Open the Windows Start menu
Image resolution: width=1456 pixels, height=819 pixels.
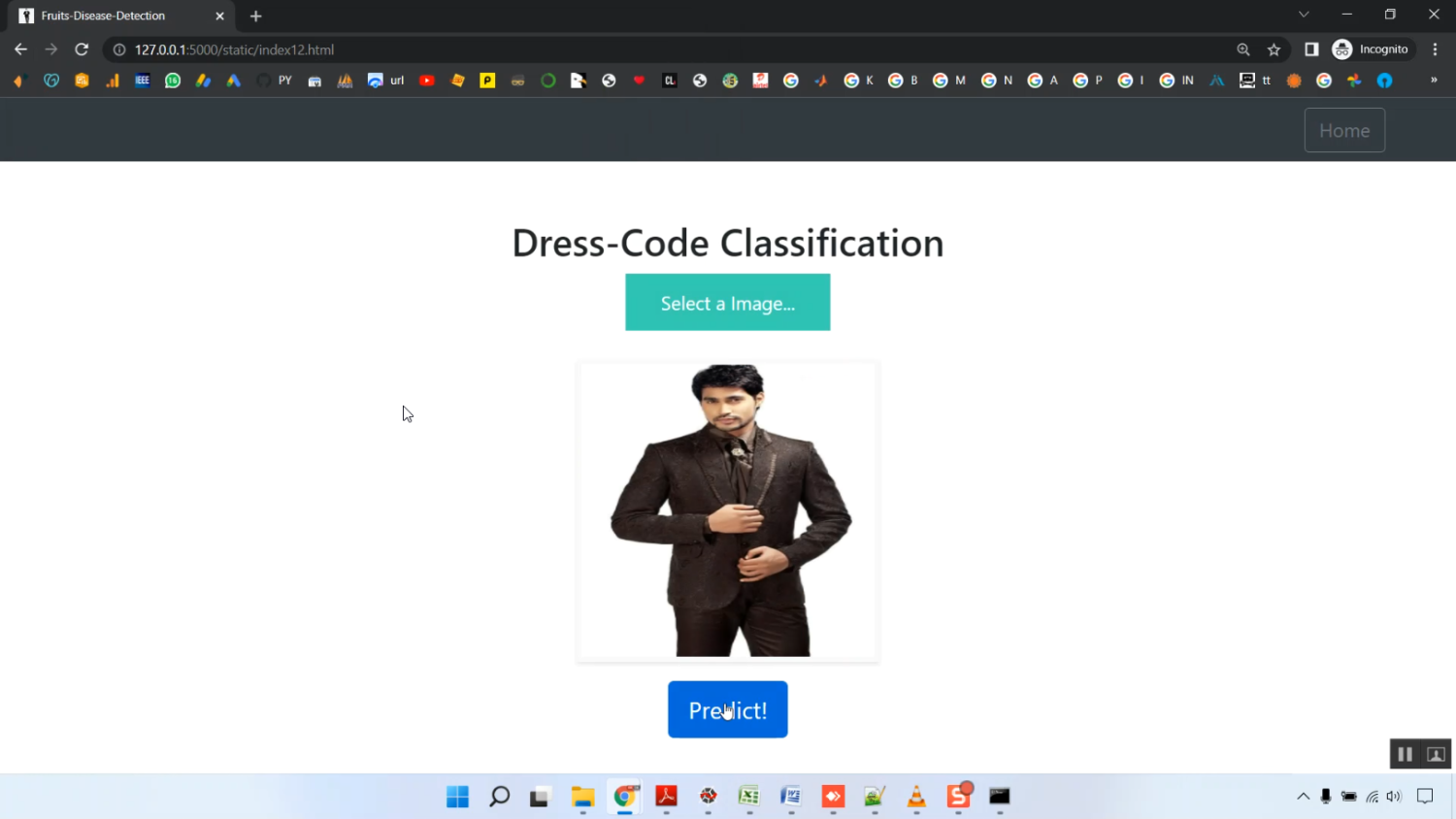457,797
